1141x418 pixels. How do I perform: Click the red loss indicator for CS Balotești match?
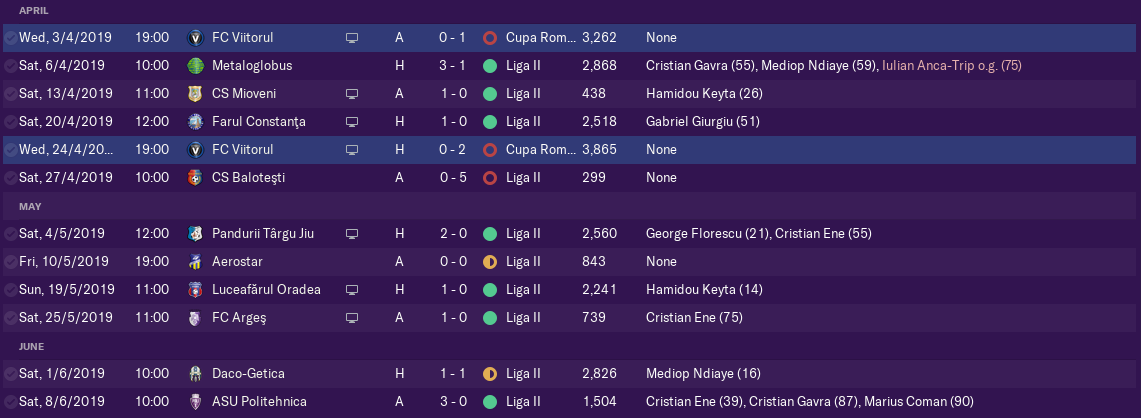(x=490, y=178)
